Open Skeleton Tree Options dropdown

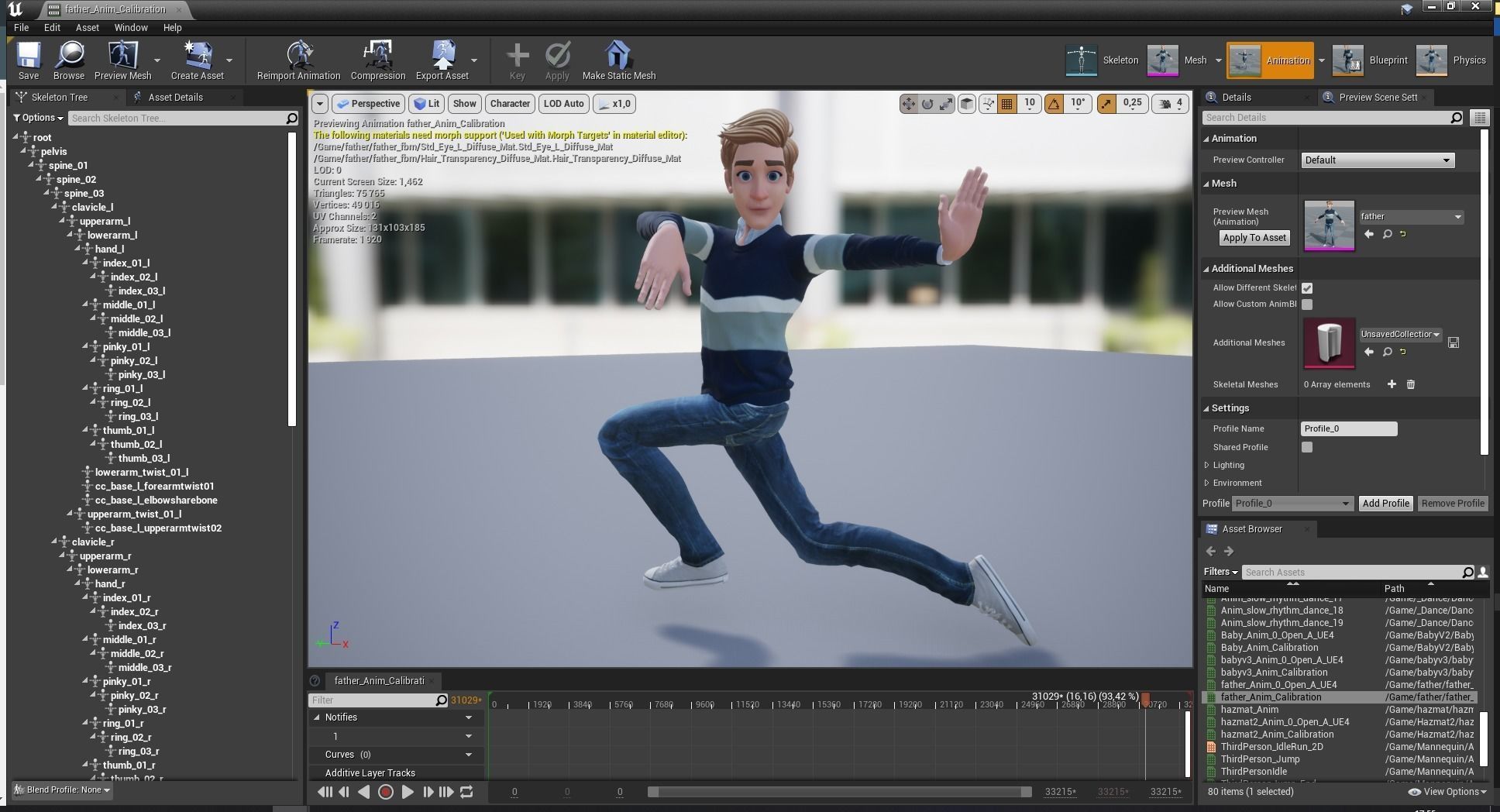click(x=38, y=118)
